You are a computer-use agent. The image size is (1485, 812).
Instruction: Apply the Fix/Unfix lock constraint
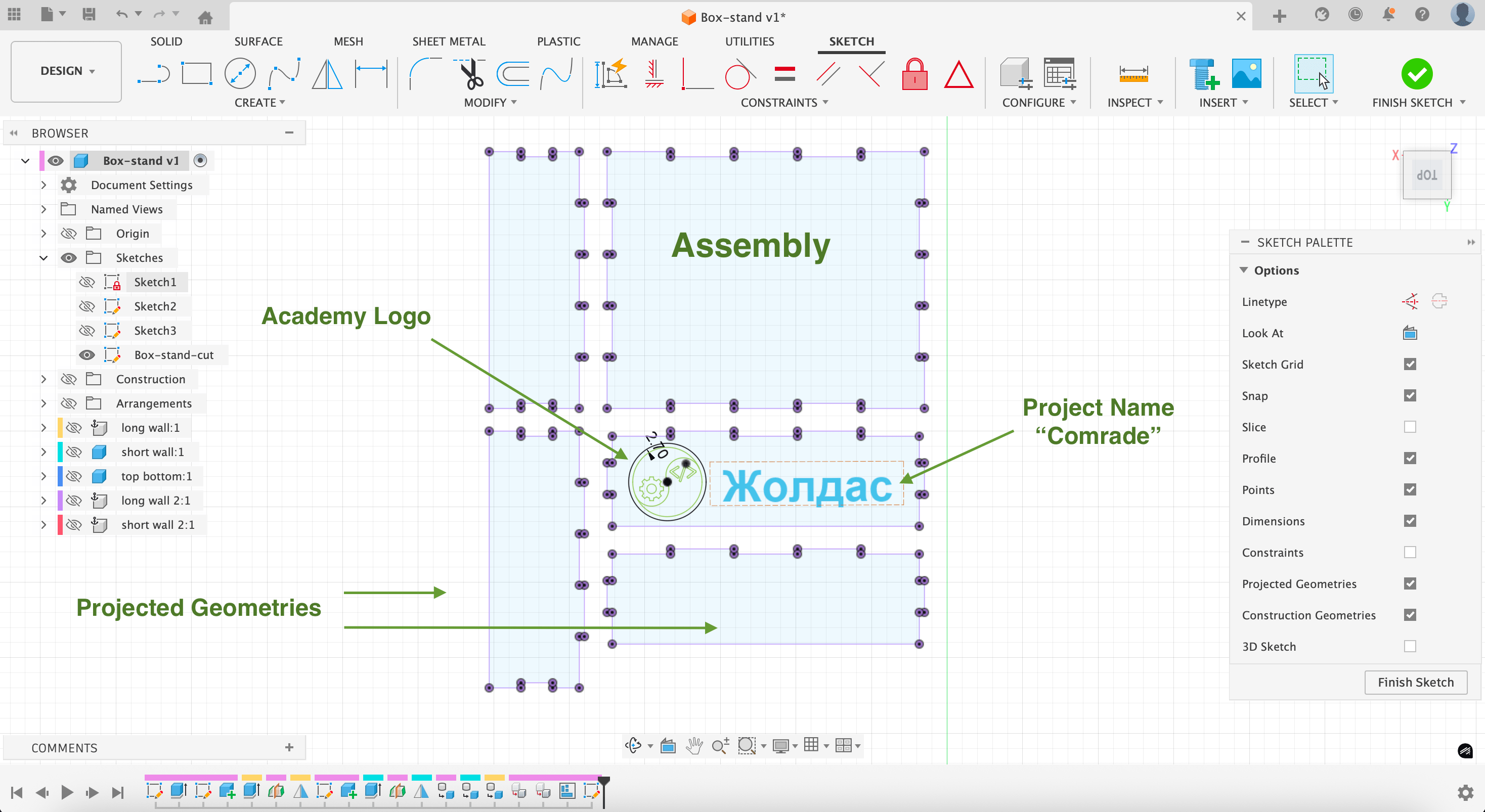click(x=914, y=75)
